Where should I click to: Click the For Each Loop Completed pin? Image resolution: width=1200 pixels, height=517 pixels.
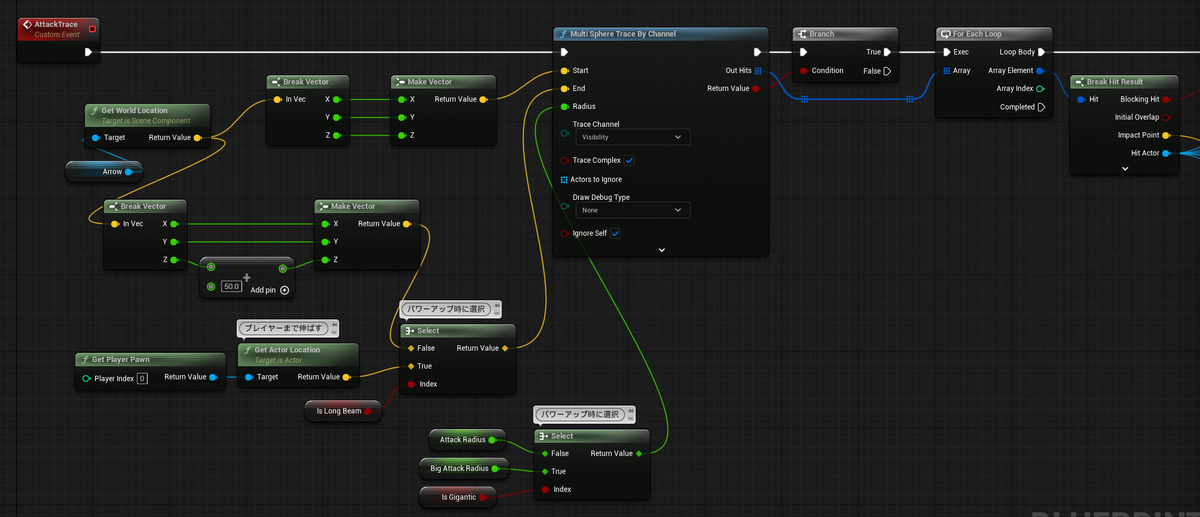[x=1041, y=107]
